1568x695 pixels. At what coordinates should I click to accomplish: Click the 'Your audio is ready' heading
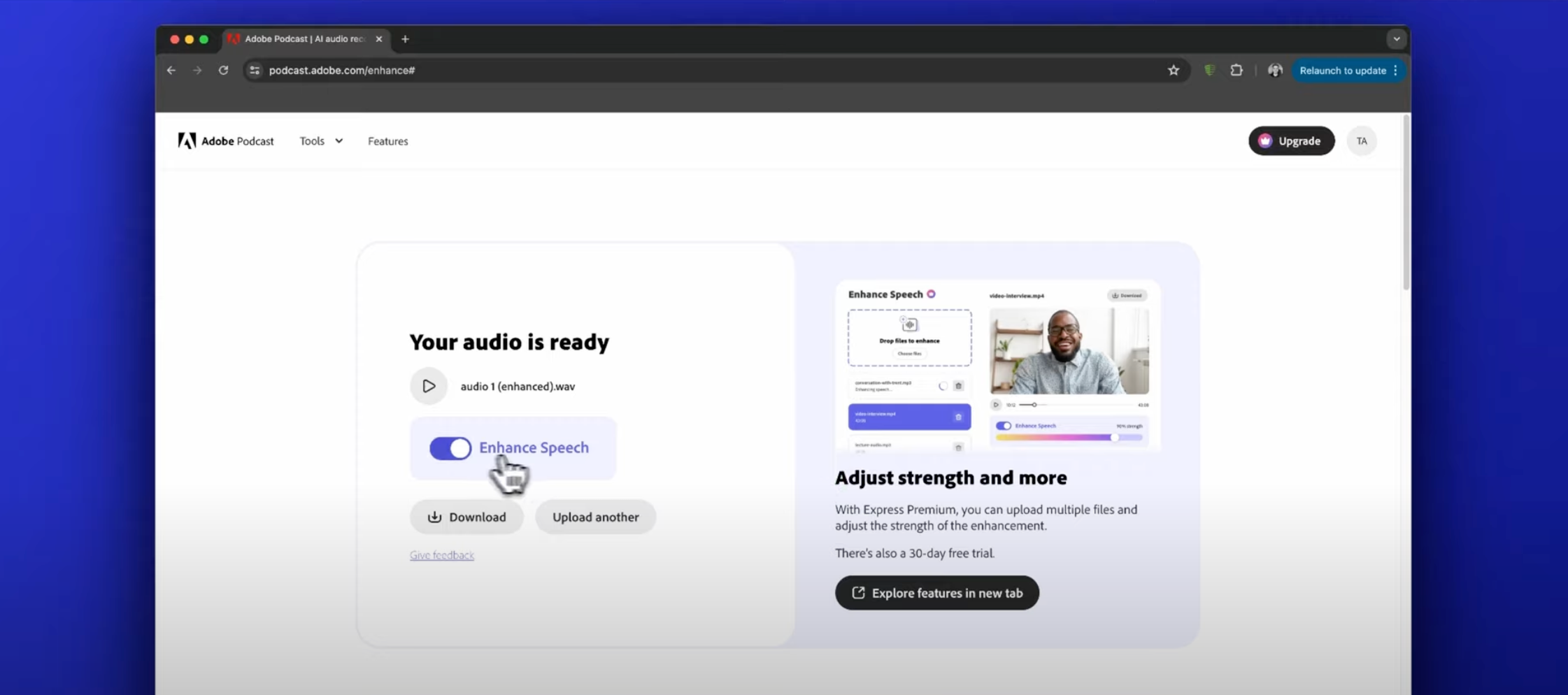tap(509, 342)
